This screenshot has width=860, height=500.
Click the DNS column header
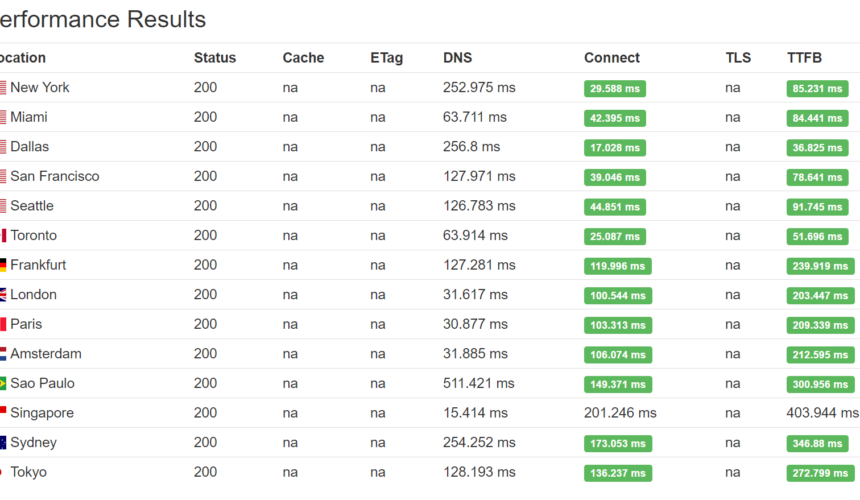click(x=457, y=58)
